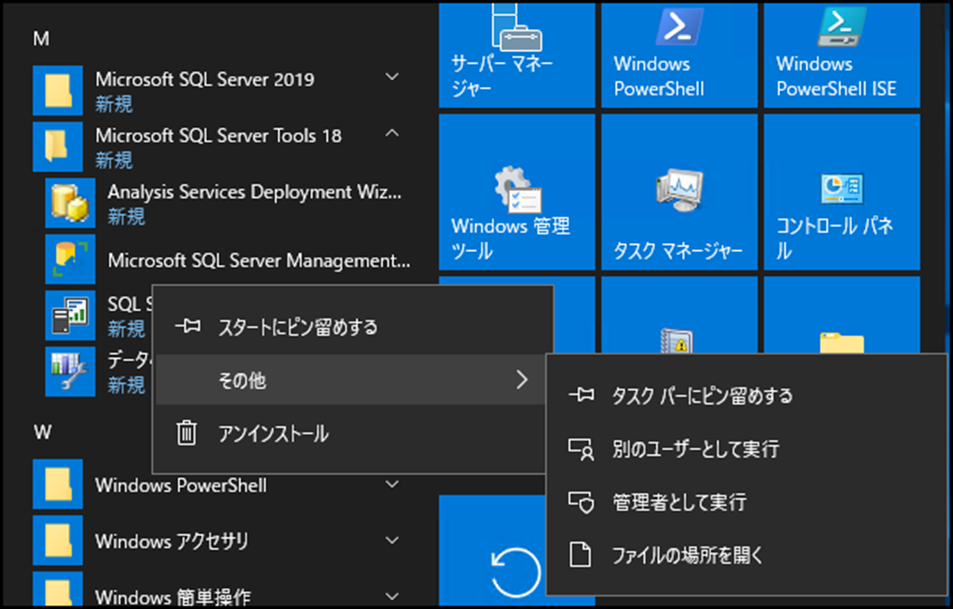Screen dimensions: 953x609
Task: Click the tile with the notebook warning icon
Action: pyautogui.click(x=679, y=314)
